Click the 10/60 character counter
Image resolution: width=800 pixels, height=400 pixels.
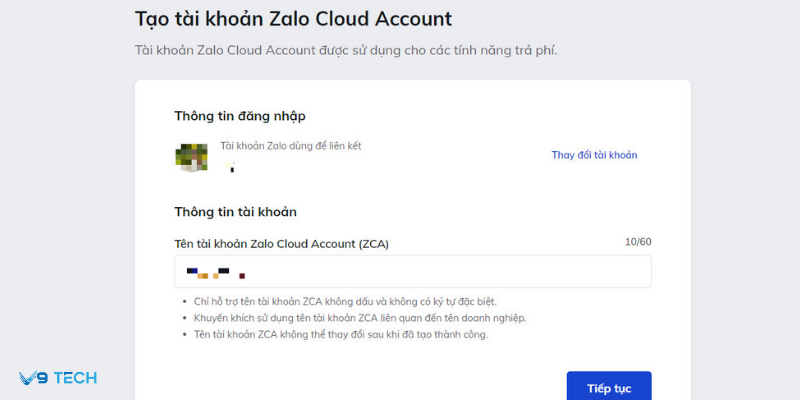(x=638, y=242)
